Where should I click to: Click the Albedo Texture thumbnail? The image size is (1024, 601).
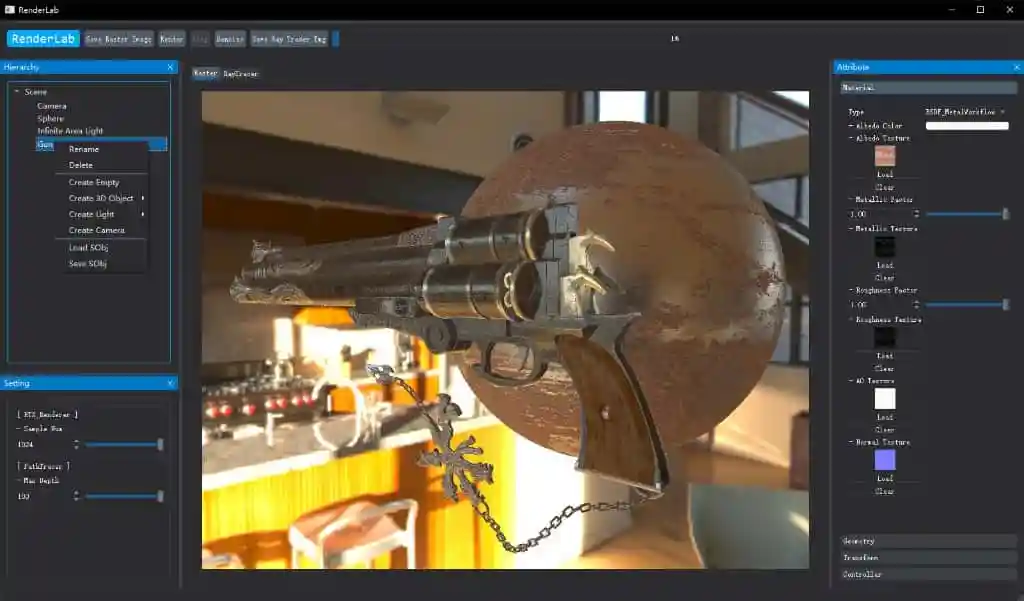(x=885, y=155)
